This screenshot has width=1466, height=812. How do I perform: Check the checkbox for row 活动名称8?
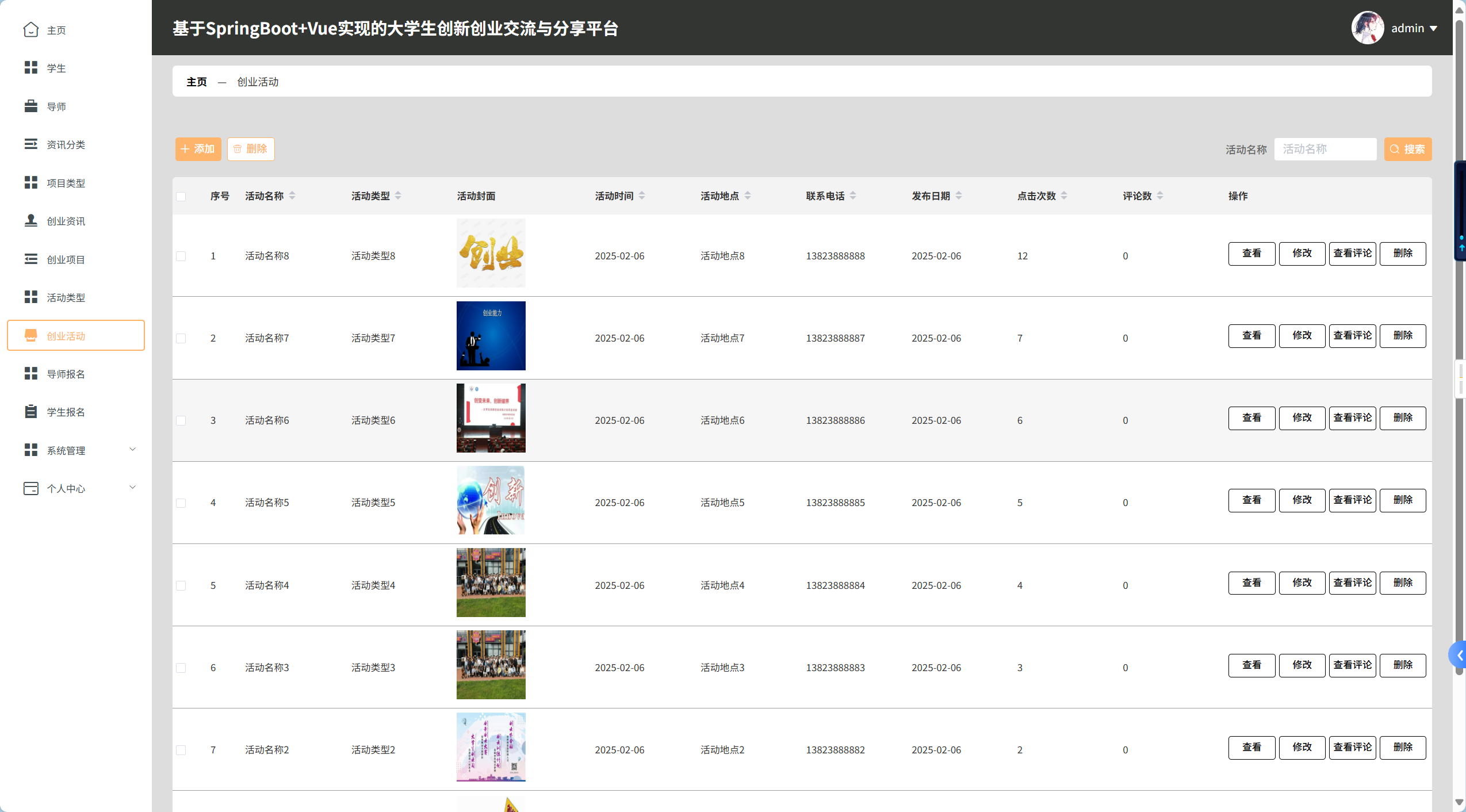181,255
